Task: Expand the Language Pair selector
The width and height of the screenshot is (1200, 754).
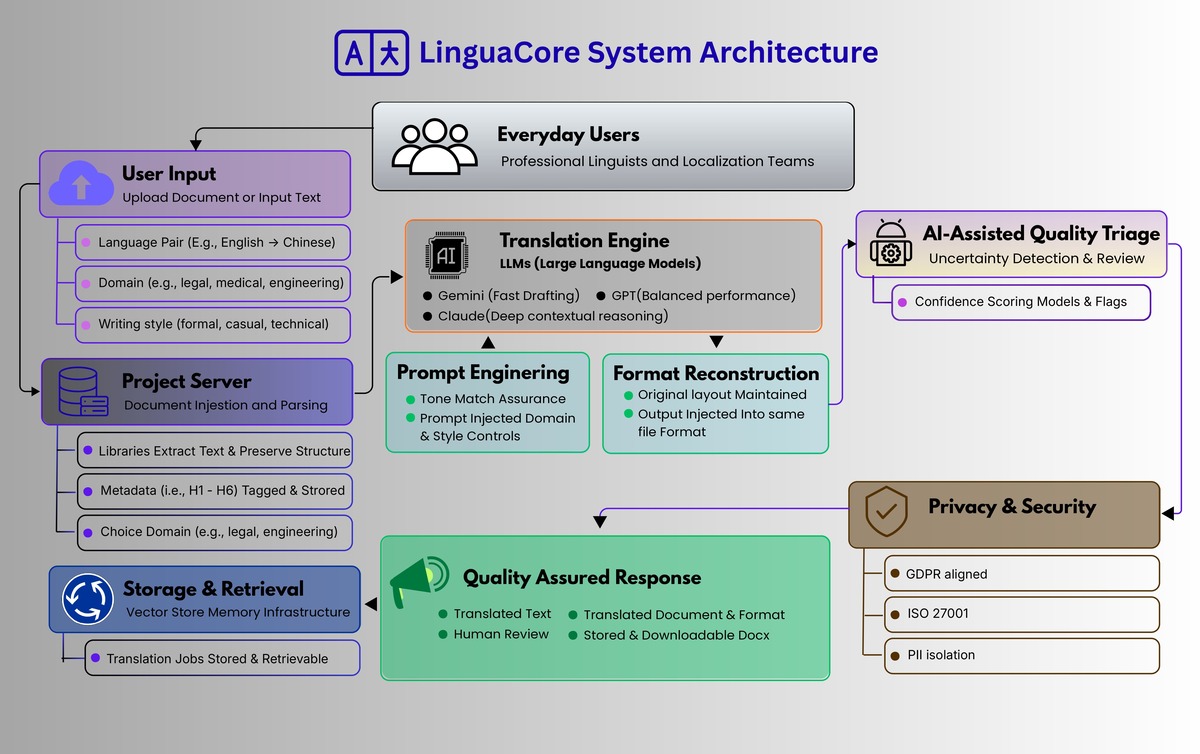Action: [213, 242]
